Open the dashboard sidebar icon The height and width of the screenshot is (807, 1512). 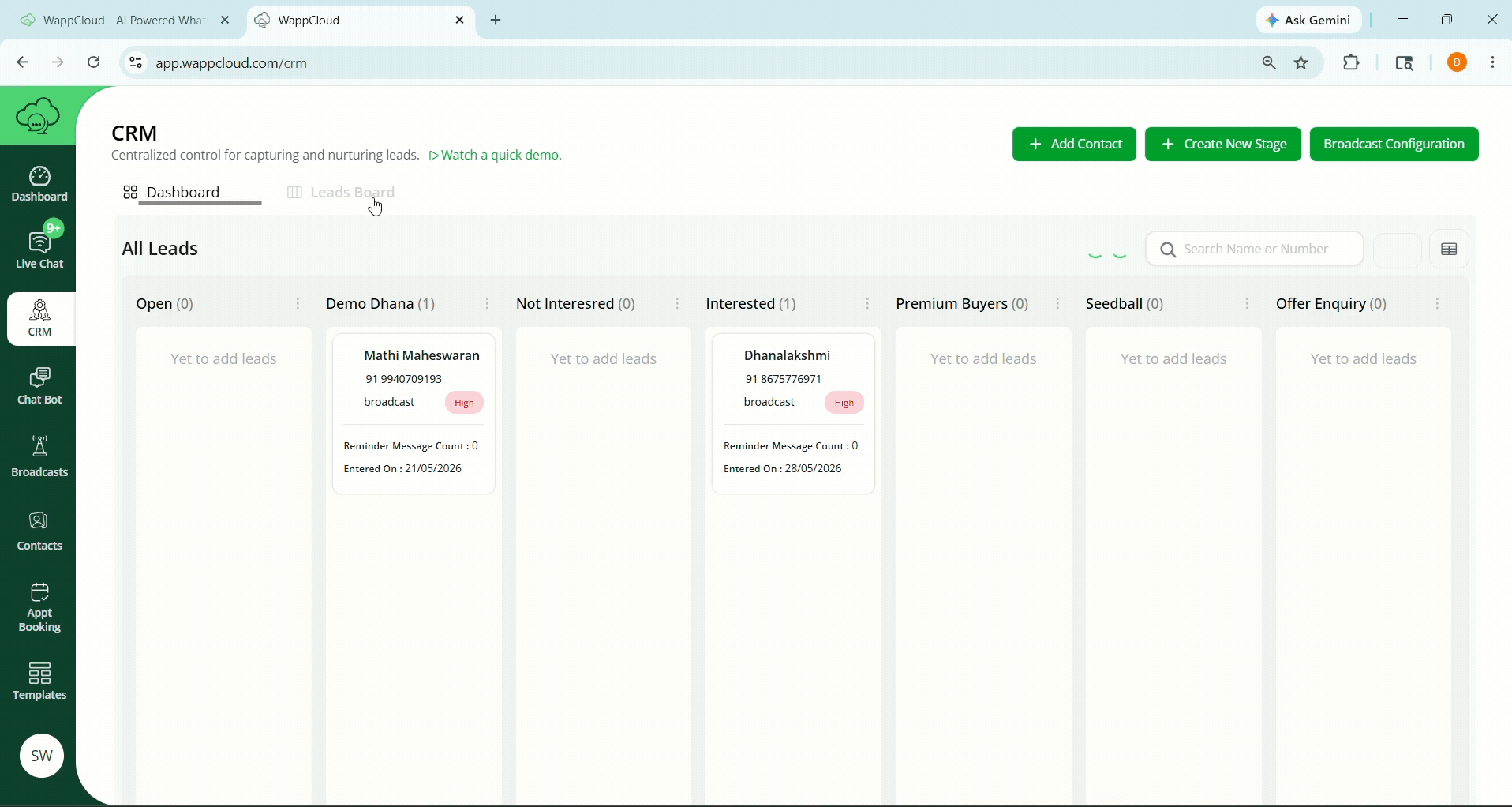(40, 184)
